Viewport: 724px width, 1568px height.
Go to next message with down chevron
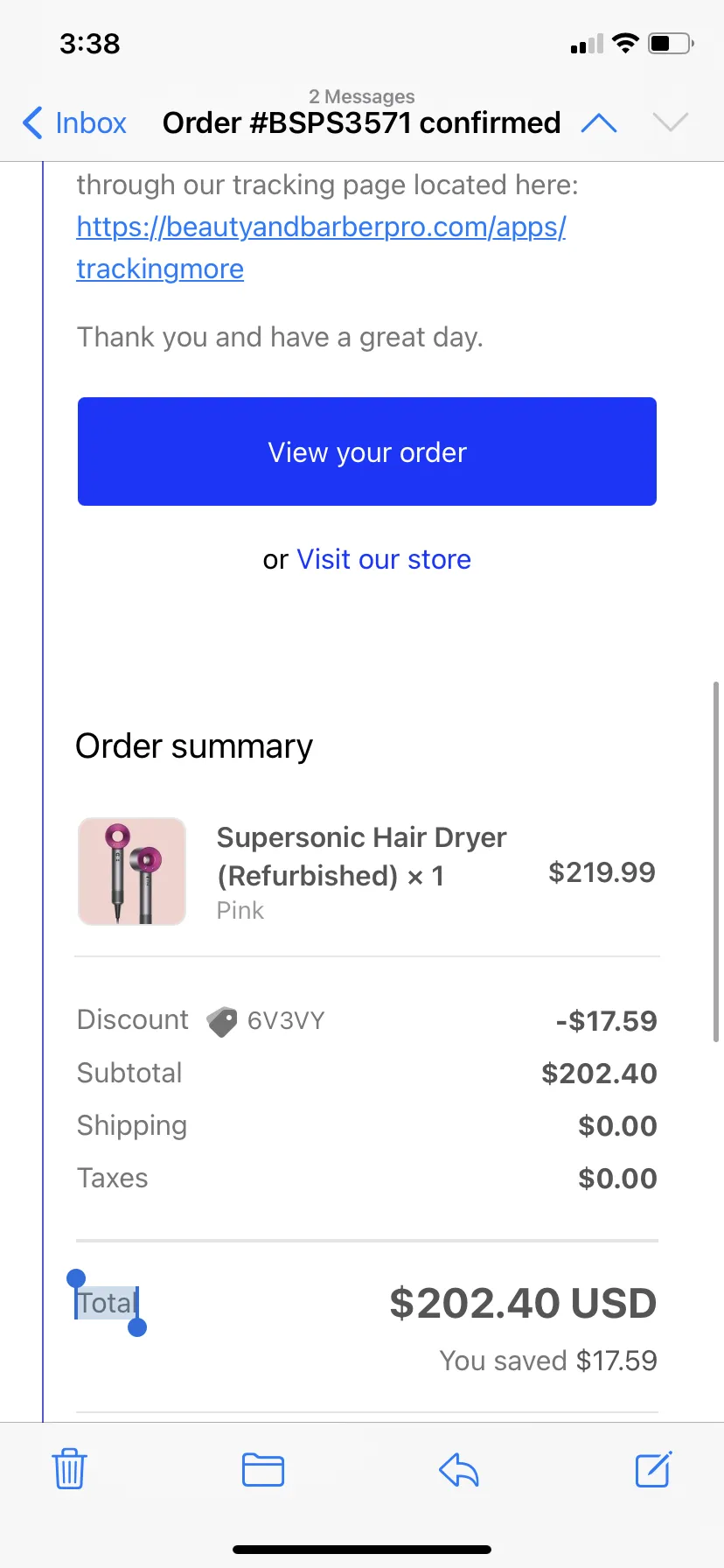(671, 122)
